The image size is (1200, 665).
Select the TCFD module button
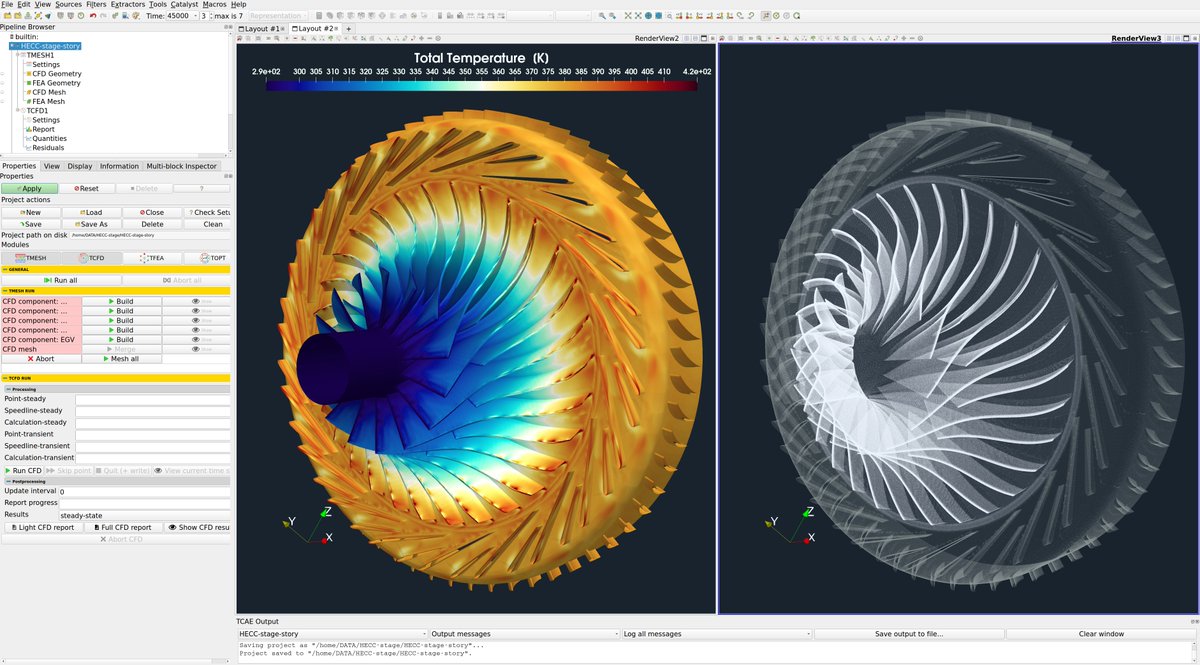click(91, 257)
